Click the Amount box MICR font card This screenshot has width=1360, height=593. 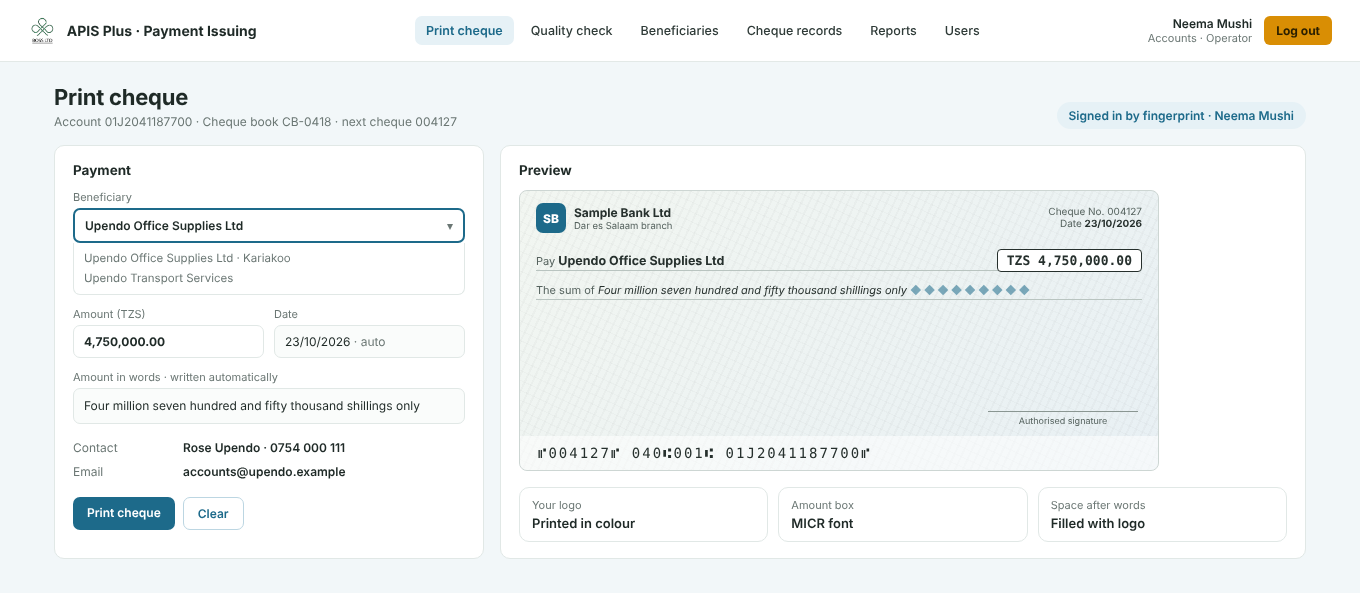point(902,514)
